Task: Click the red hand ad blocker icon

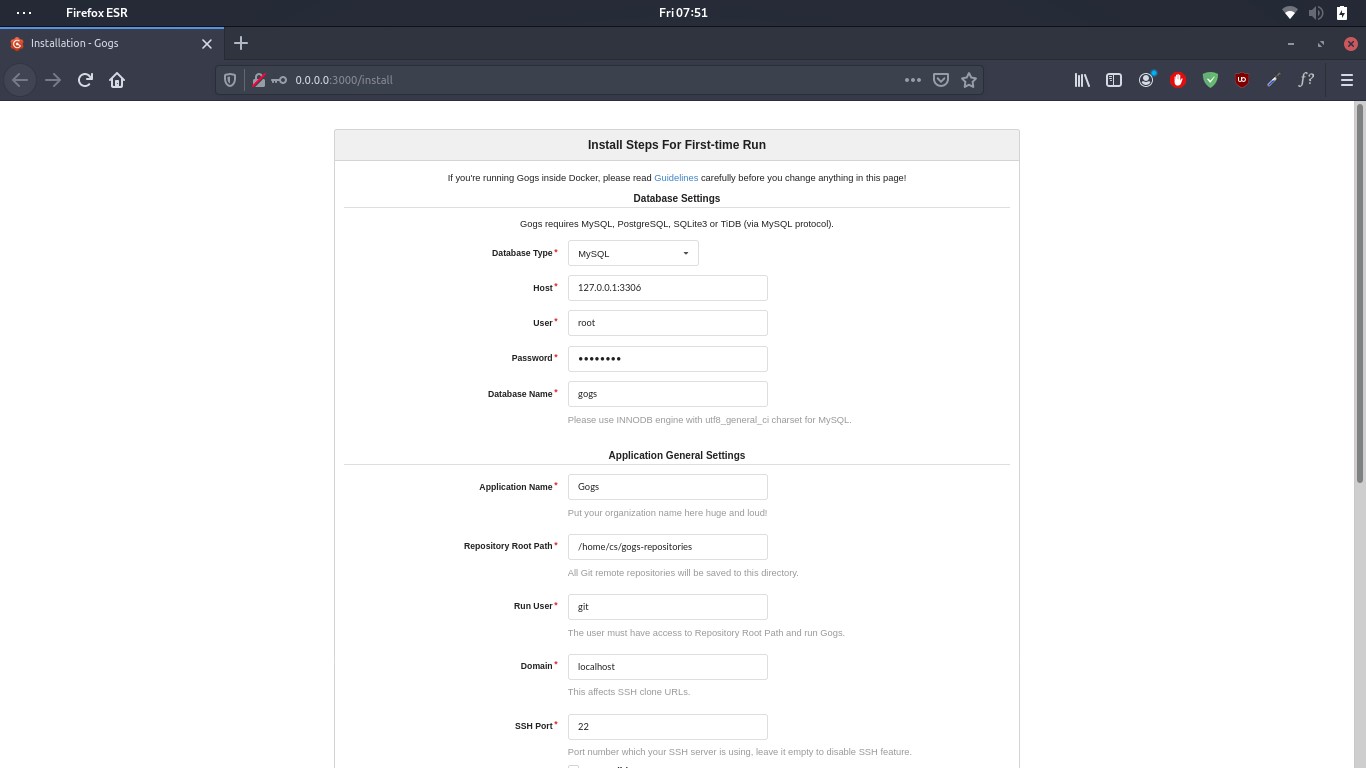Action: (1178, 80)
